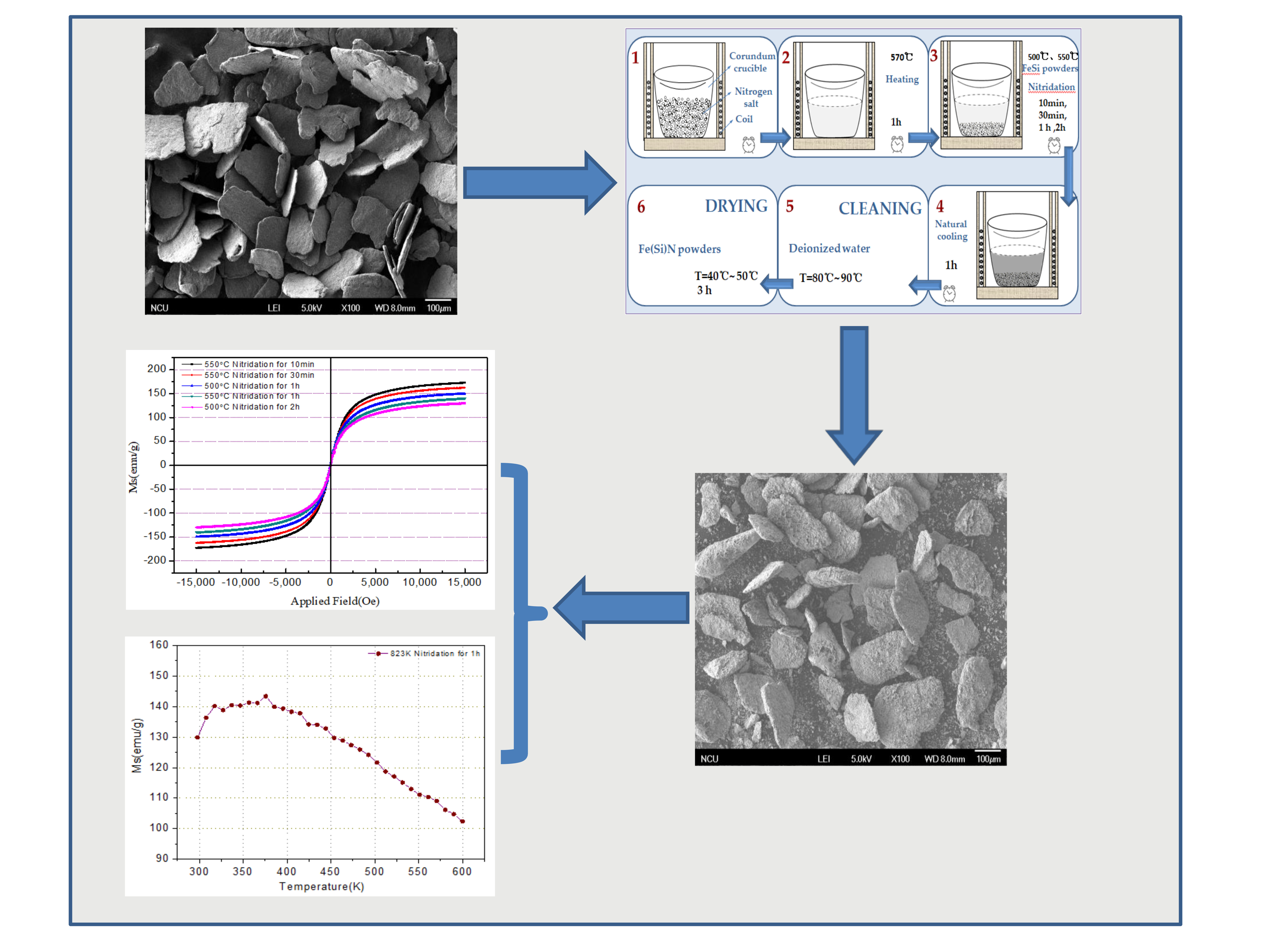The image size is (1270, 952).
Task: Click the 'Natural cooling' label
Action: point(951,230)
